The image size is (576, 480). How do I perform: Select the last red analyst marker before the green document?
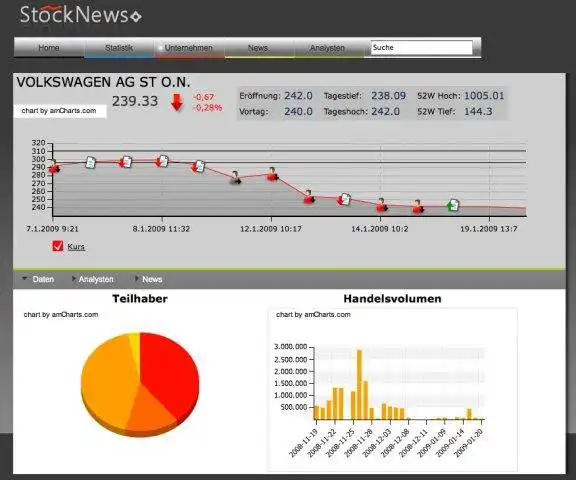[418, 206]
